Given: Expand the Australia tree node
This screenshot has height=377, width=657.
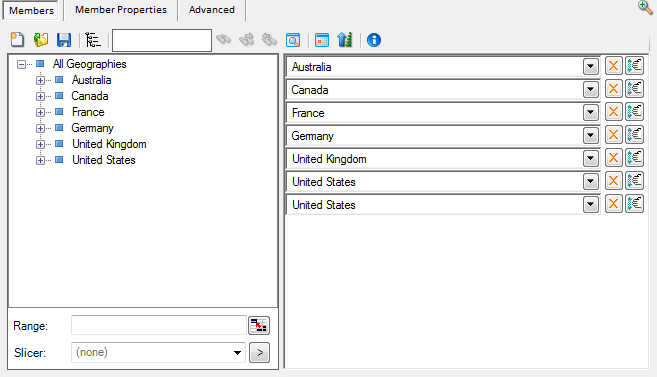Looking at the screenshot, I should 40,80.
